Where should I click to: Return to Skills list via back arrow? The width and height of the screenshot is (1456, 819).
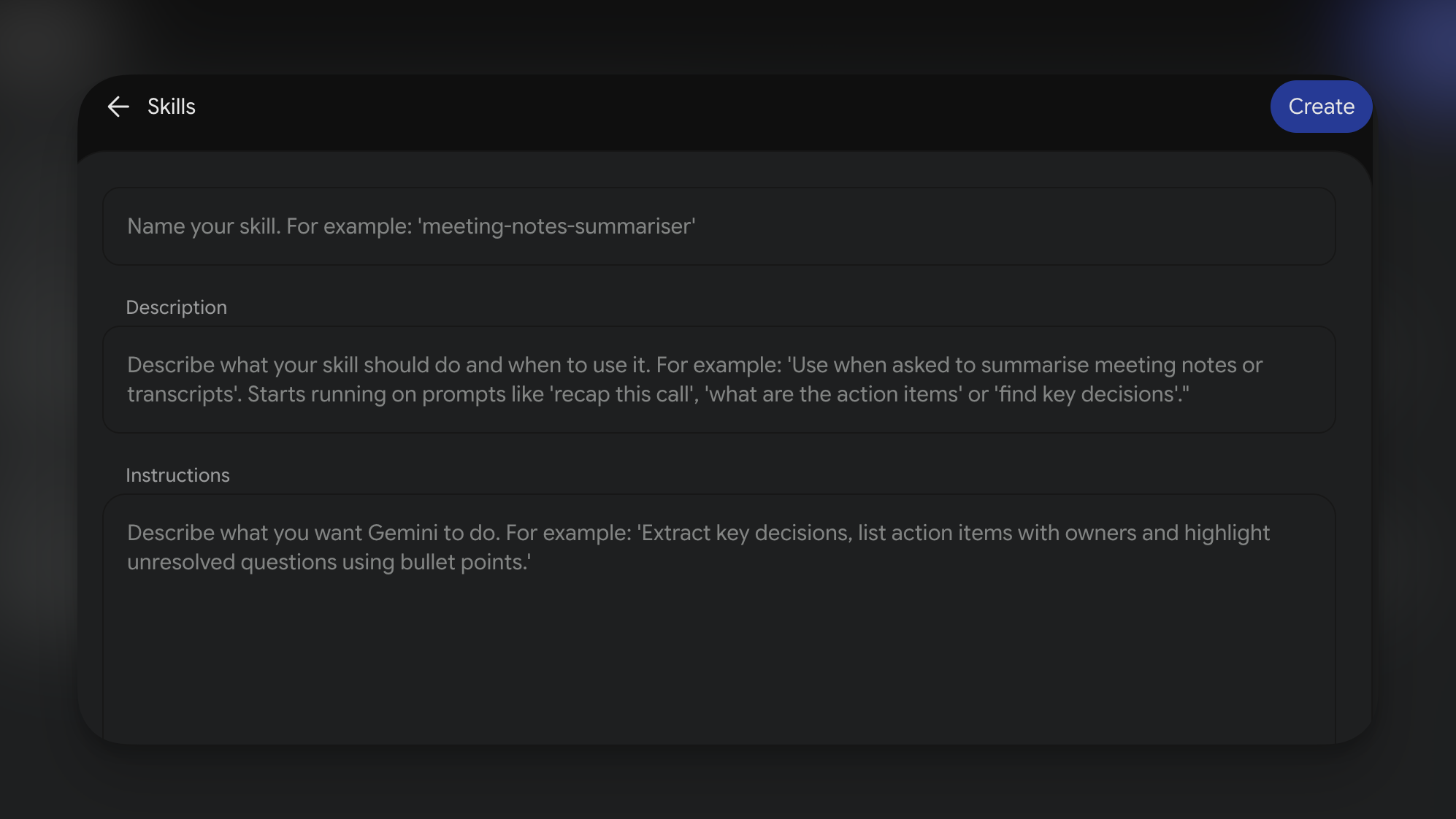[118, 107]
